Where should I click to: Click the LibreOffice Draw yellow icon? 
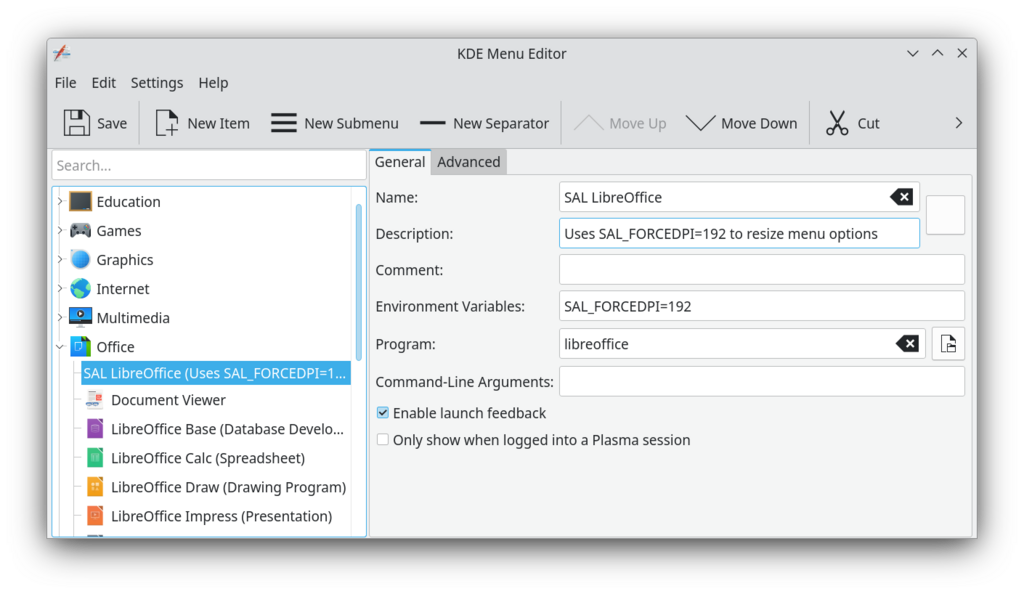click(95, 487)
